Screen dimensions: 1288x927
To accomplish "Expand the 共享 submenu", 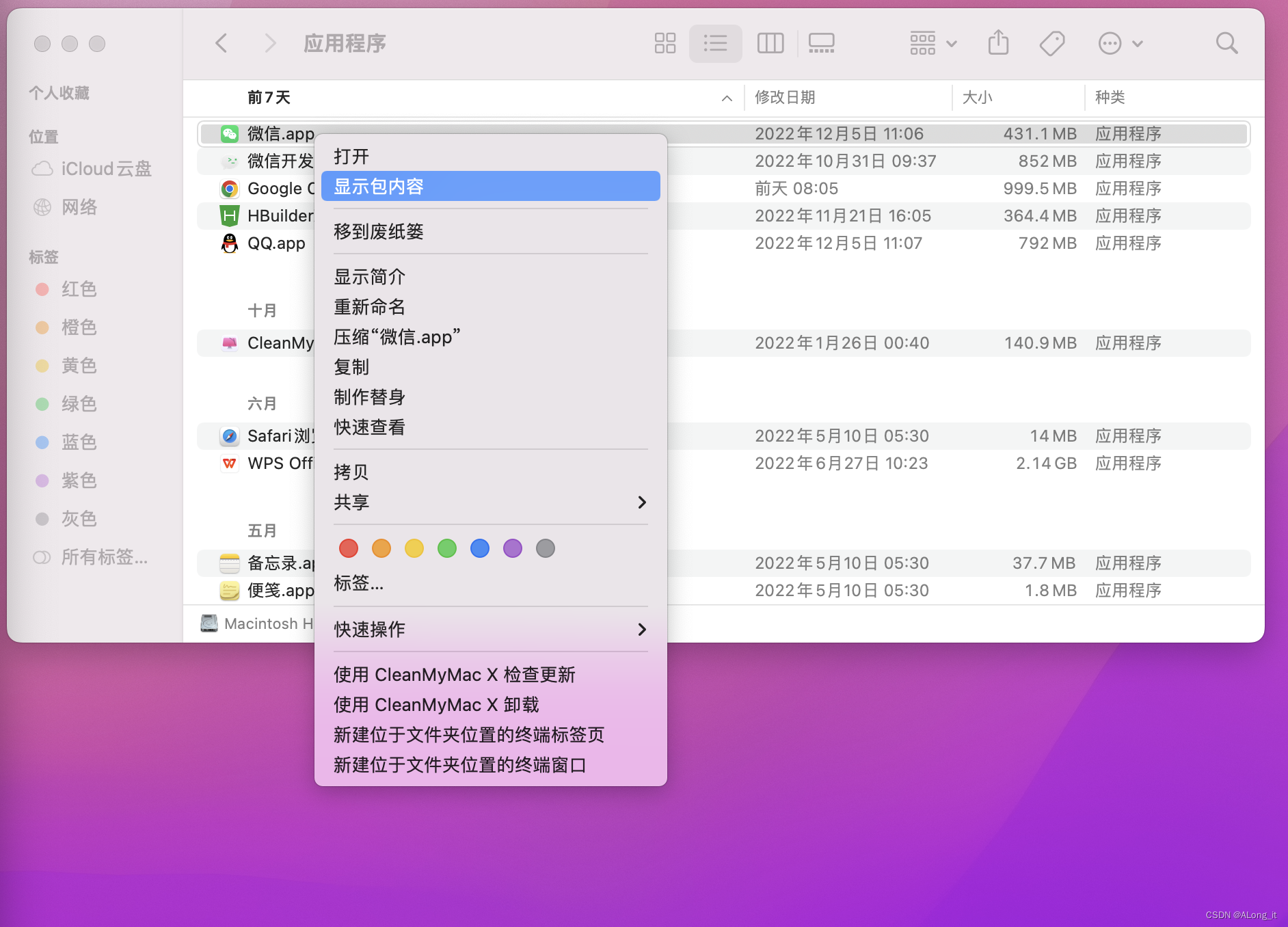I will click(490, 502).
